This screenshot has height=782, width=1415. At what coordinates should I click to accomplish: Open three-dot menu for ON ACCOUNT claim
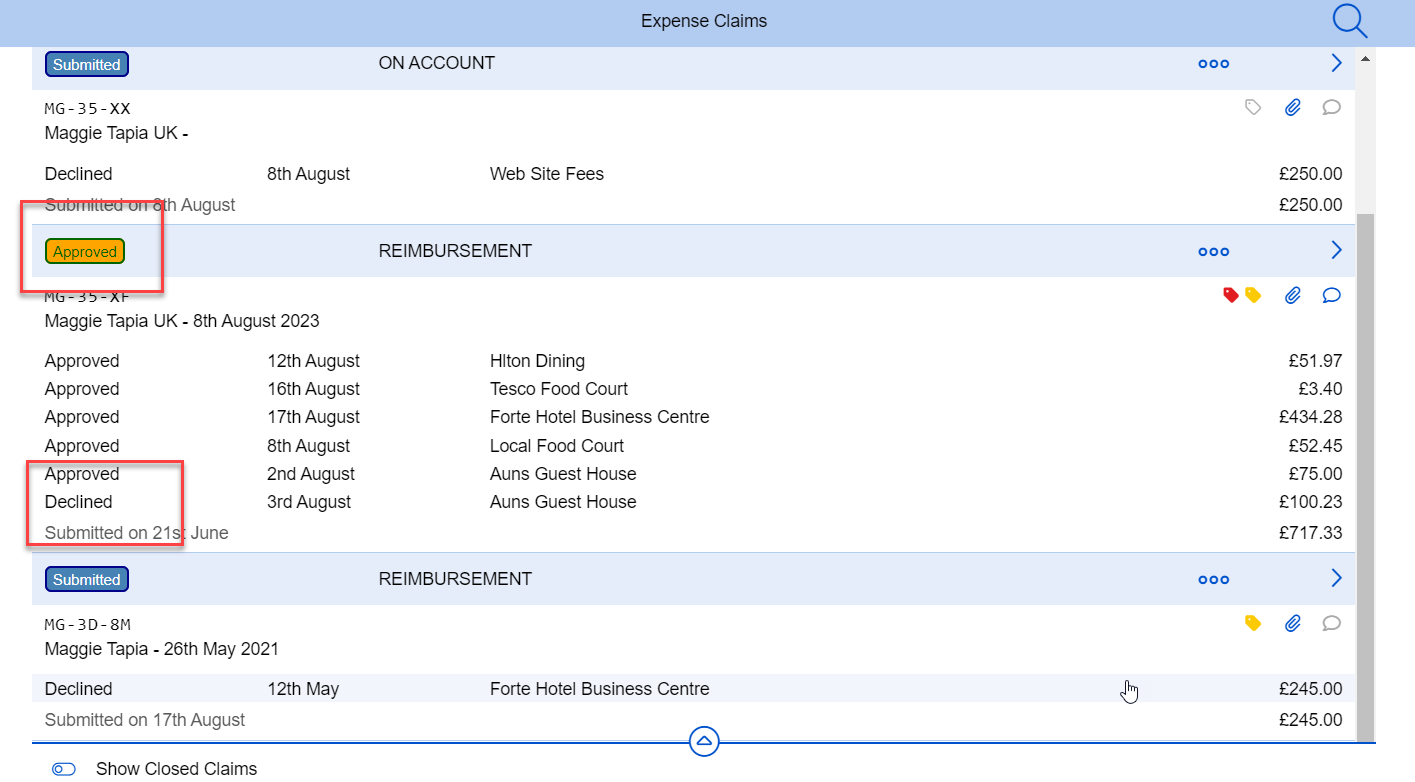pos(1213,64)
